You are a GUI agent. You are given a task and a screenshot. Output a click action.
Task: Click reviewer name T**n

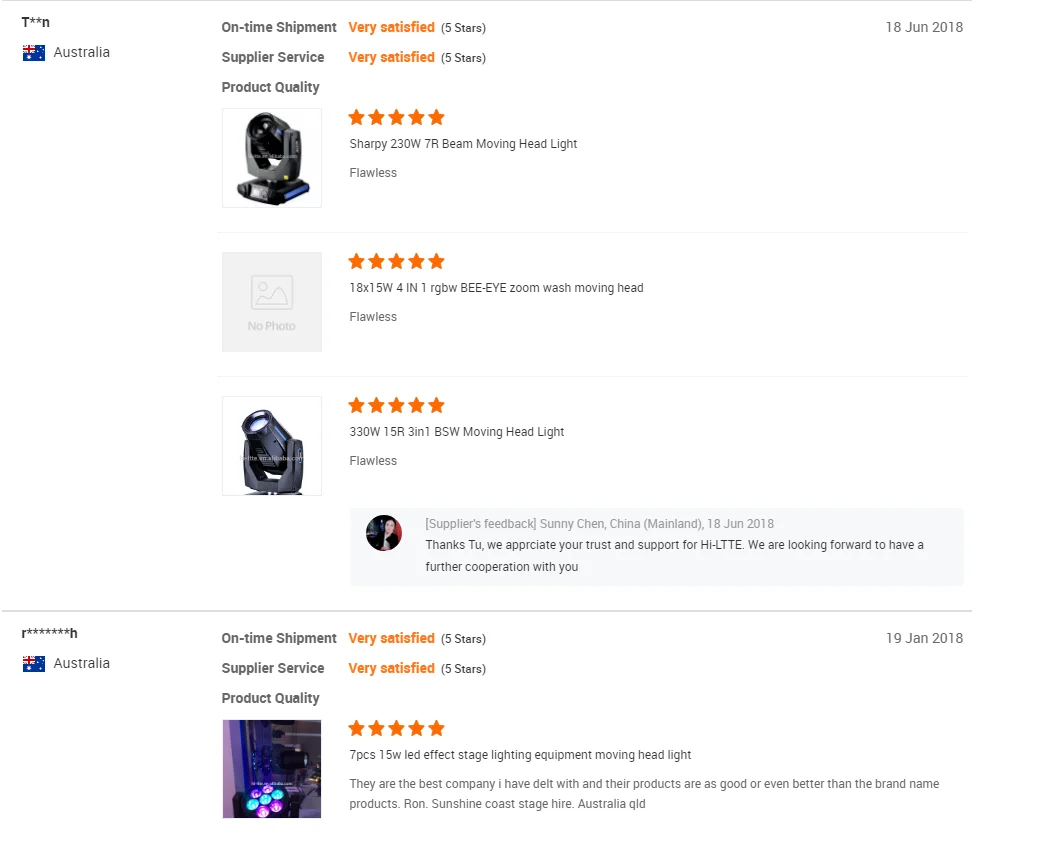click(36, 23)
